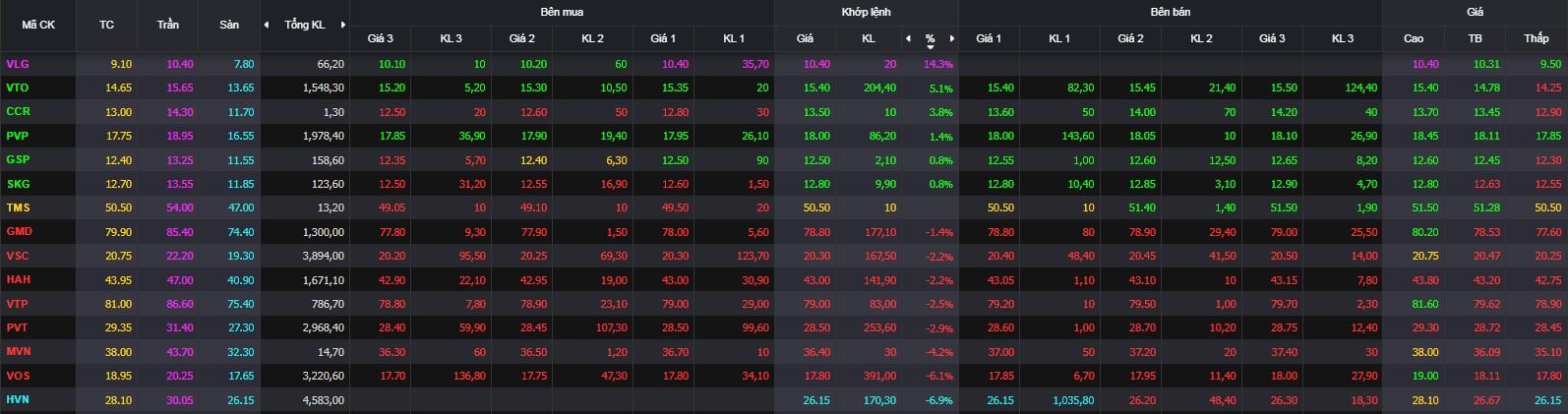The image size is (1568, 414).
Task: Click VOS buy volume 136,80
Action: (467, 376)
